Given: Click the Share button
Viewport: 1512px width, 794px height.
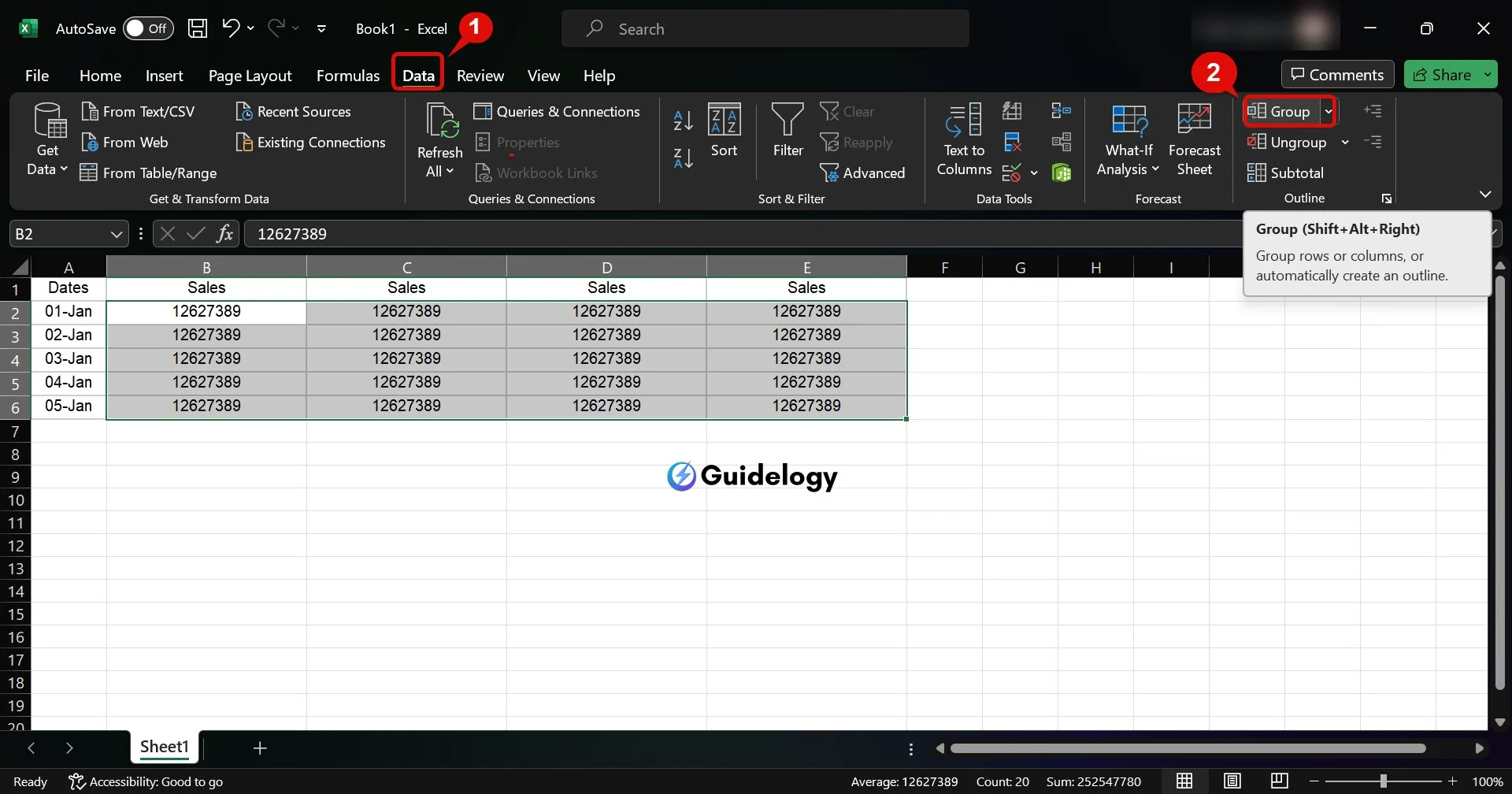Looking at the screenshot, I should 1442,75.
